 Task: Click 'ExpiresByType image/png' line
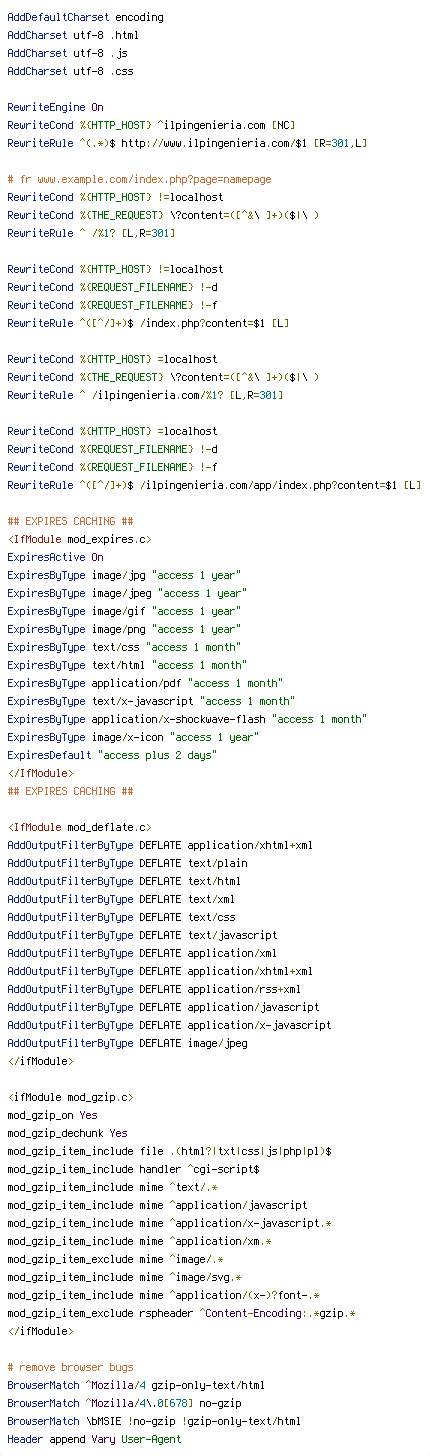[x=124, y=629]
